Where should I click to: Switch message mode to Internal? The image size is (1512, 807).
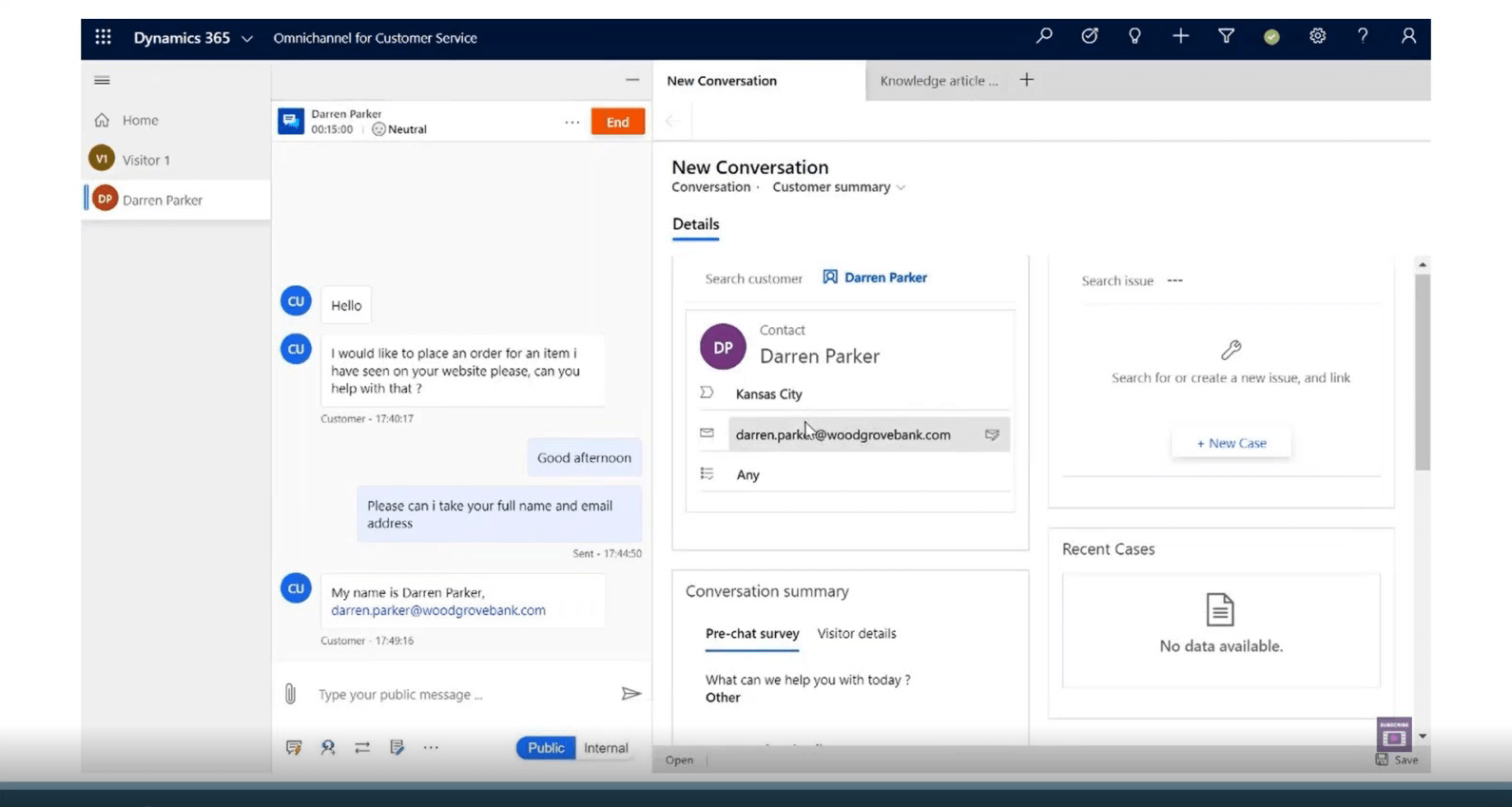(606, 748)
